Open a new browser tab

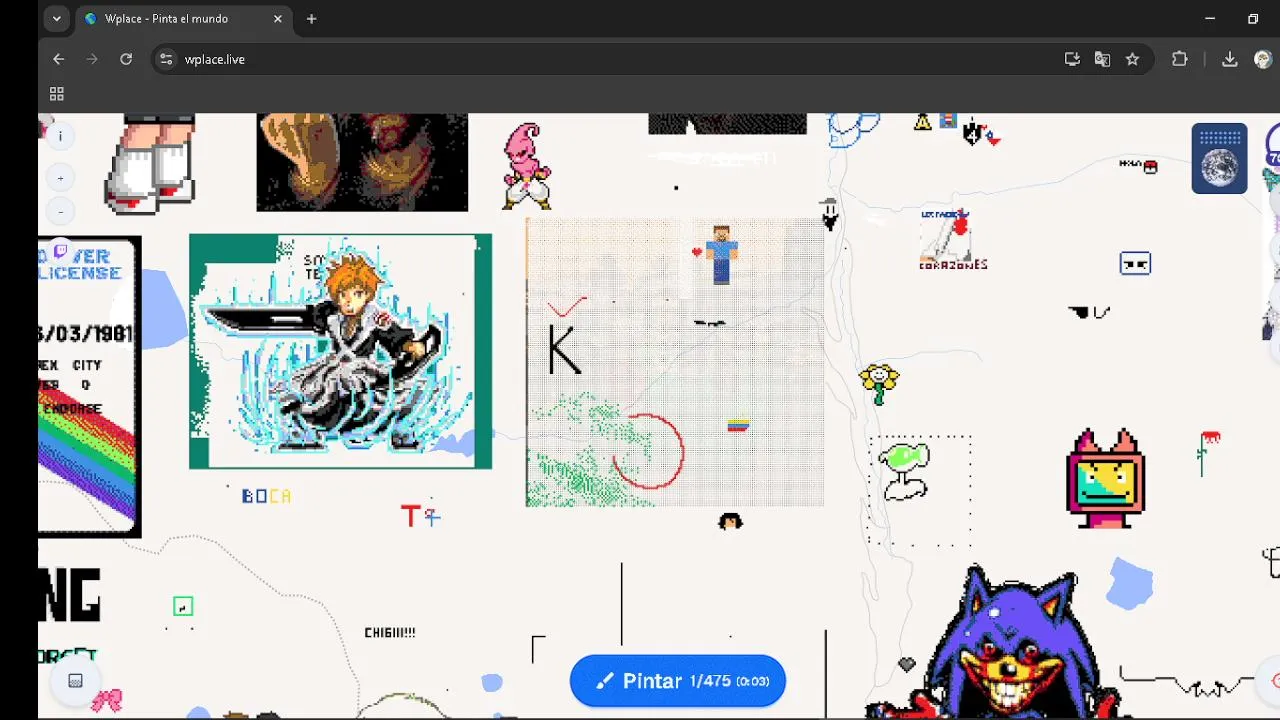(311, 19)
